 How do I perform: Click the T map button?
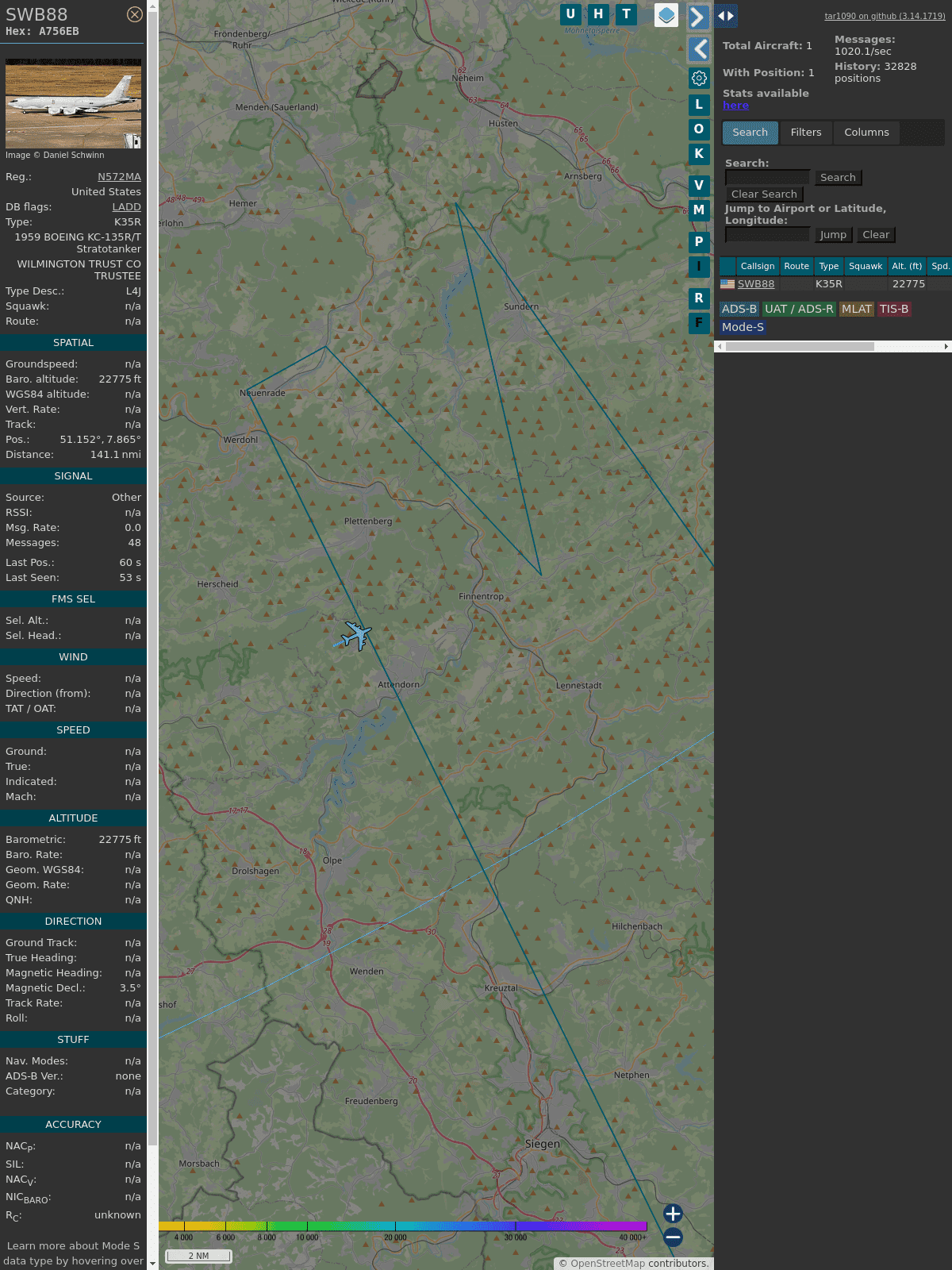(627, 14)
